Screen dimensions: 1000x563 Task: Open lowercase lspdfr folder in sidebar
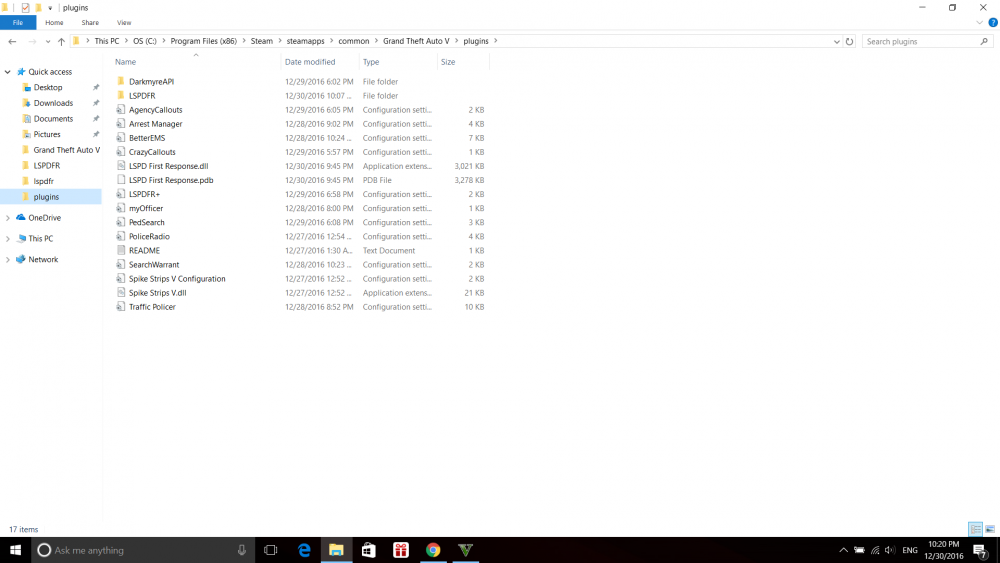(43, 181)
